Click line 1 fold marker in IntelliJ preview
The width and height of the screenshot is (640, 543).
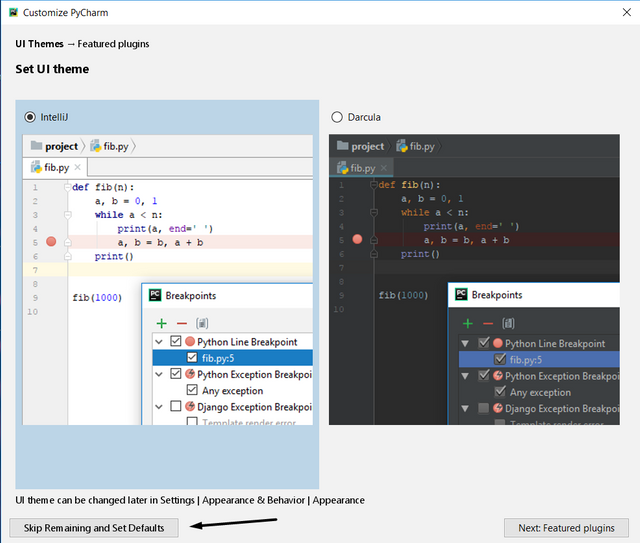(x=67, y=187)
